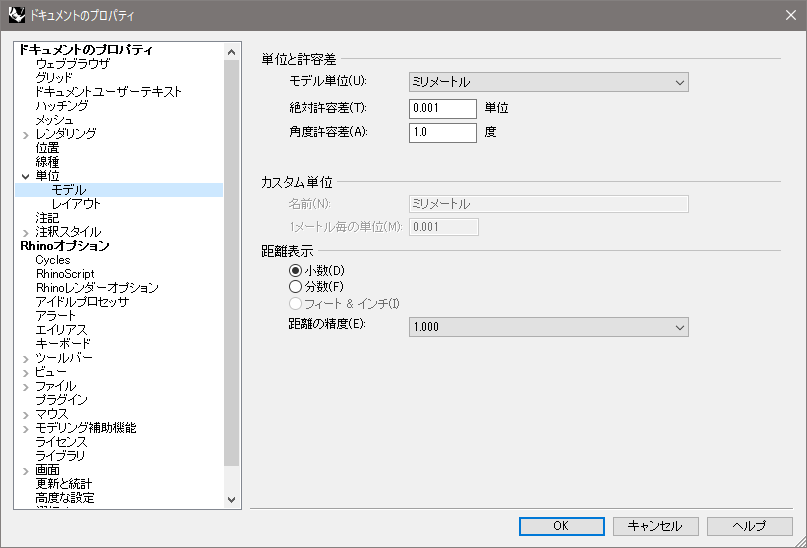The height and width of the screenshot is (548, 807).
Task: Select 分数(F) radio button
Action: 295,286
